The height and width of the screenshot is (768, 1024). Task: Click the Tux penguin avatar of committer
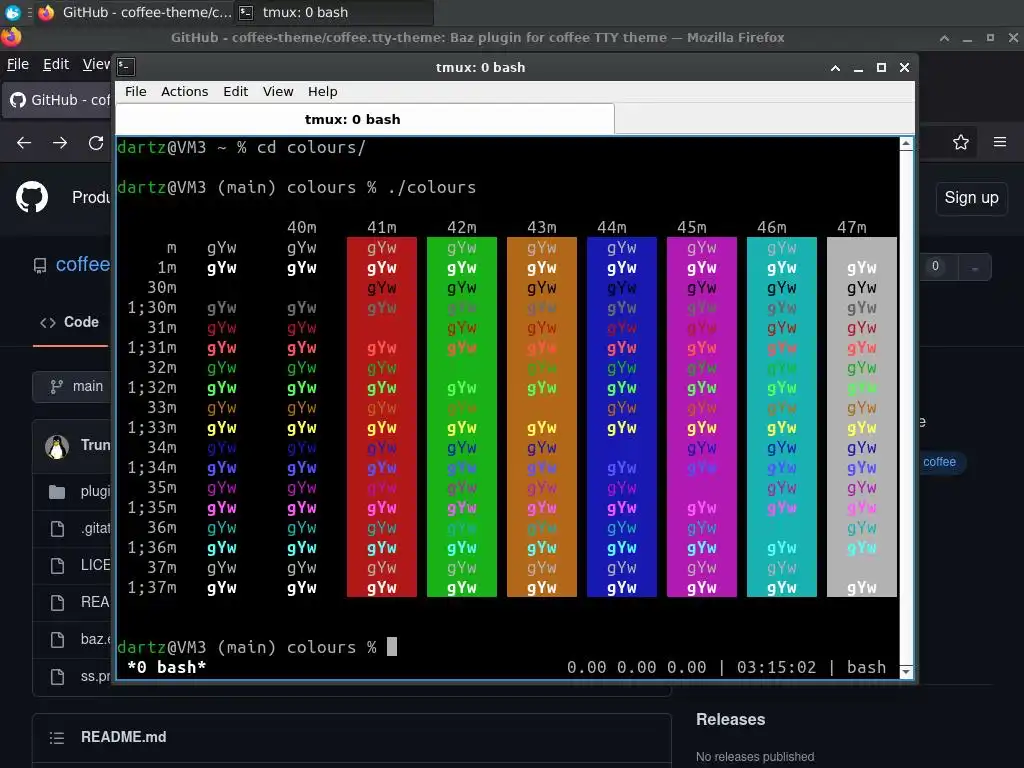pos(57,447)
